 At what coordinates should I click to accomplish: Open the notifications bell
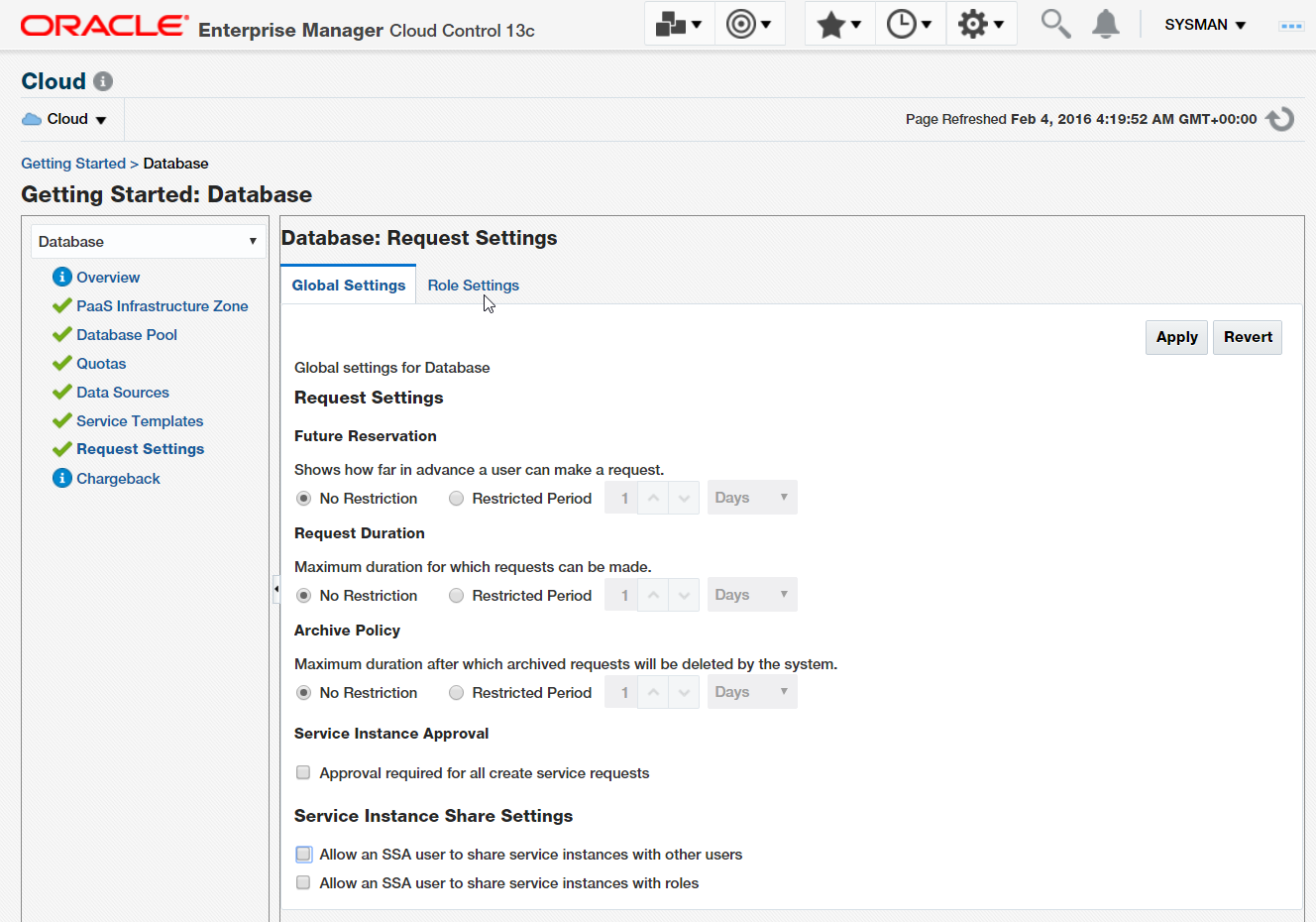tap(1105, 24)
